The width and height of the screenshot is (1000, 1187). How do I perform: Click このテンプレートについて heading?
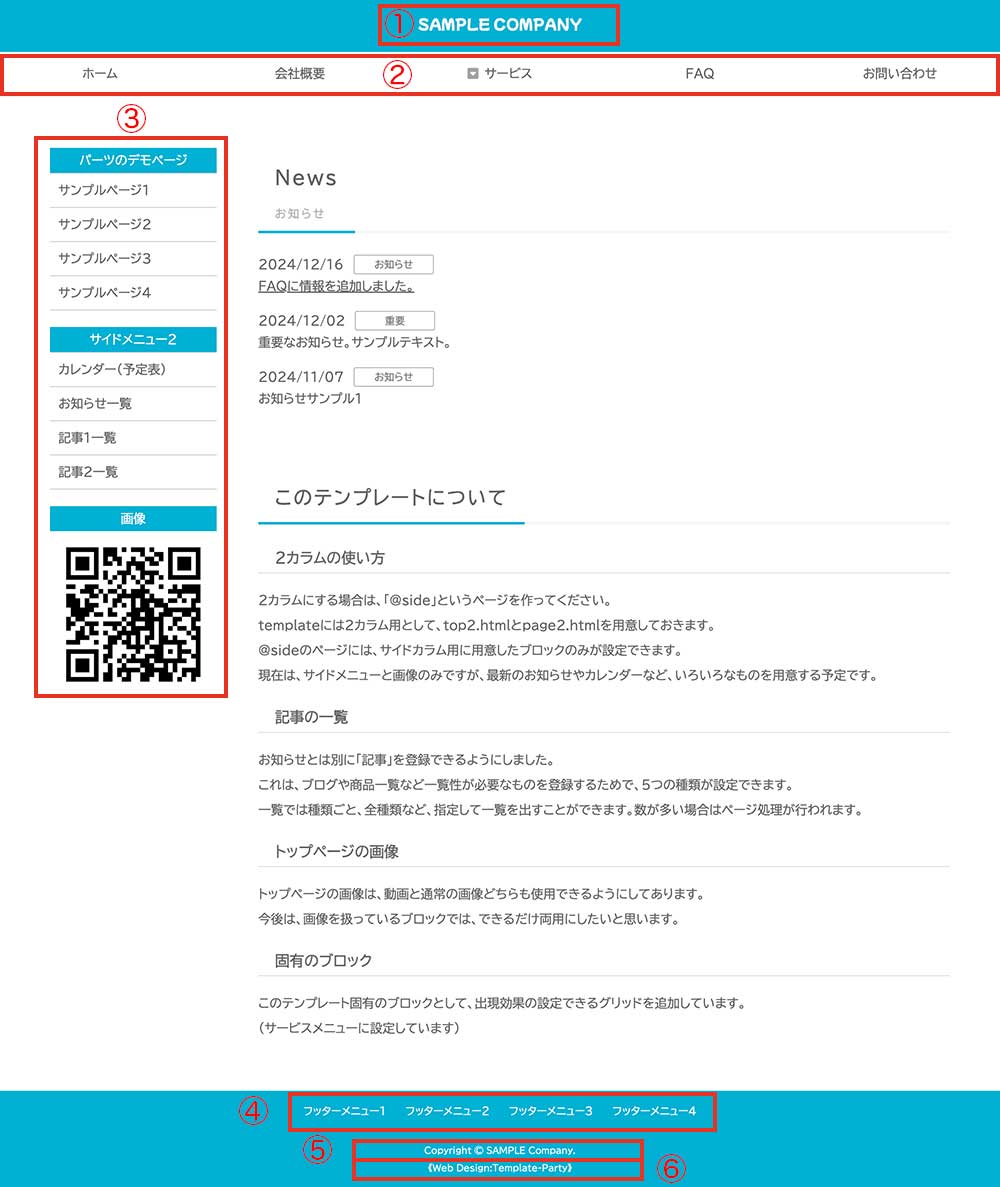click(390, 497)
